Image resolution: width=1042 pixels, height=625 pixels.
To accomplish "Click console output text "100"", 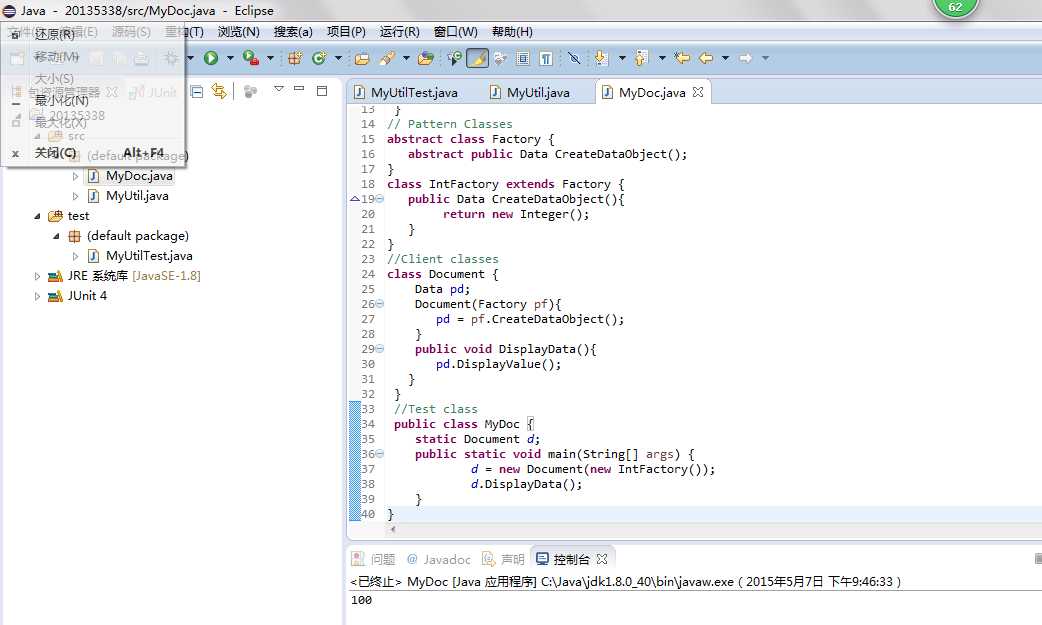I will point(361,600).
